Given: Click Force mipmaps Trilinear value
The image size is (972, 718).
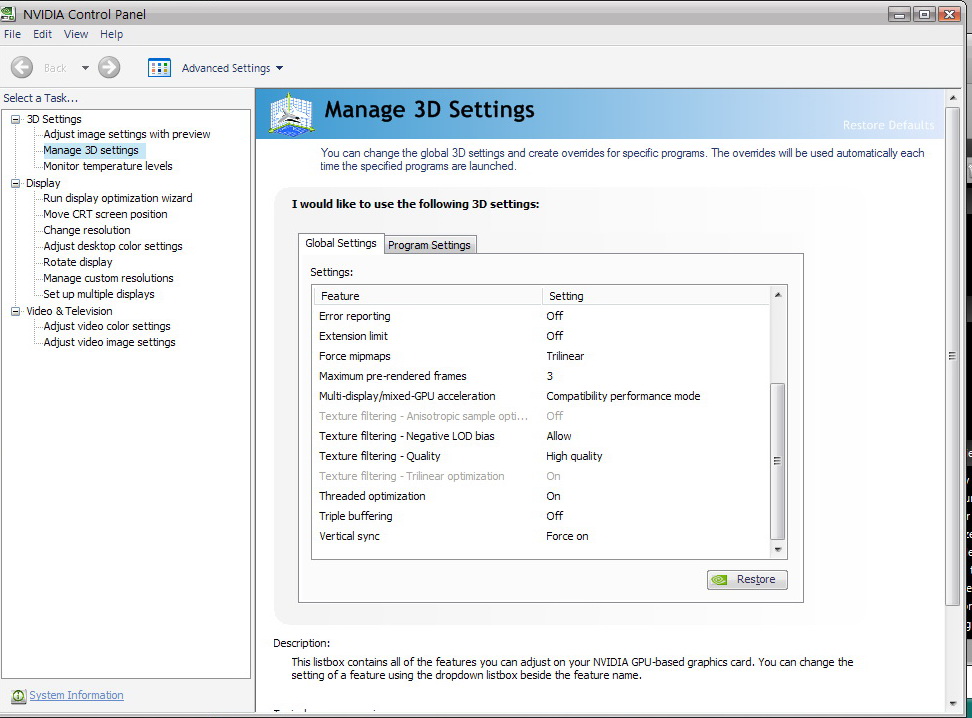Looking at the screenshot, I should tap(565, 356).
